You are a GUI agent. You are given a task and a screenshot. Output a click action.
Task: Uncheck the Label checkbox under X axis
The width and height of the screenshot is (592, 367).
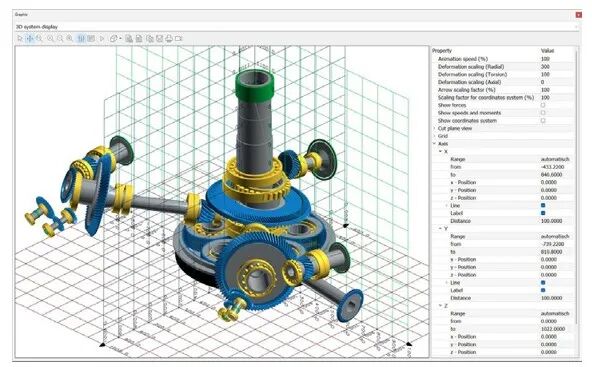coord(543,213)
